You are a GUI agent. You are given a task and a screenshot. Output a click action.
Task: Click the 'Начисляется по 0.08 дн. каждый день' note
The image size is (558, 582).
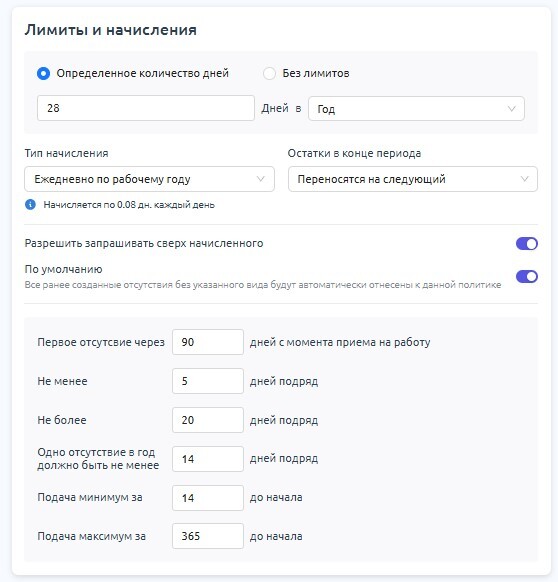pos(129,205)
